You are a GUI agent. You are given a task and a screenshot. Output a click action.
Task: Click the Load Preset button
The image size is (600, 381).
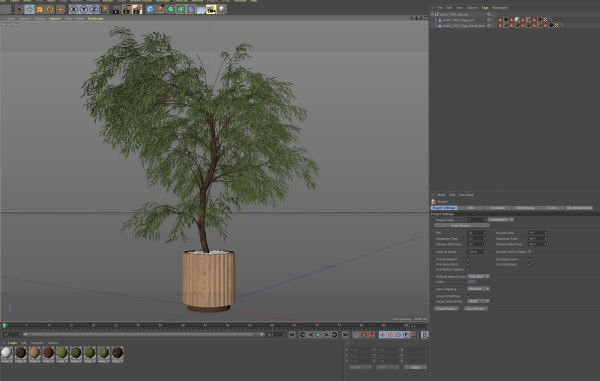click(446, 308)
